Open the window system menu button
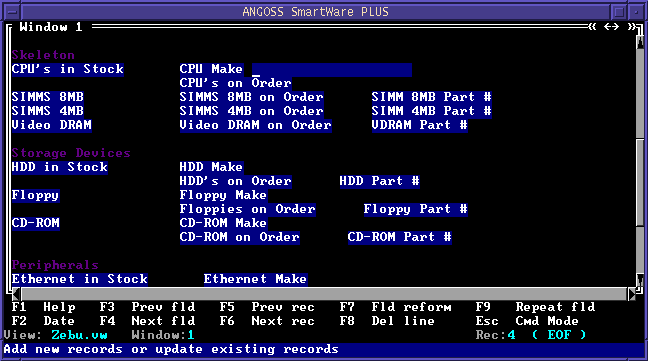The height and width of the screenshot is (361, 648). coord(12,12)
